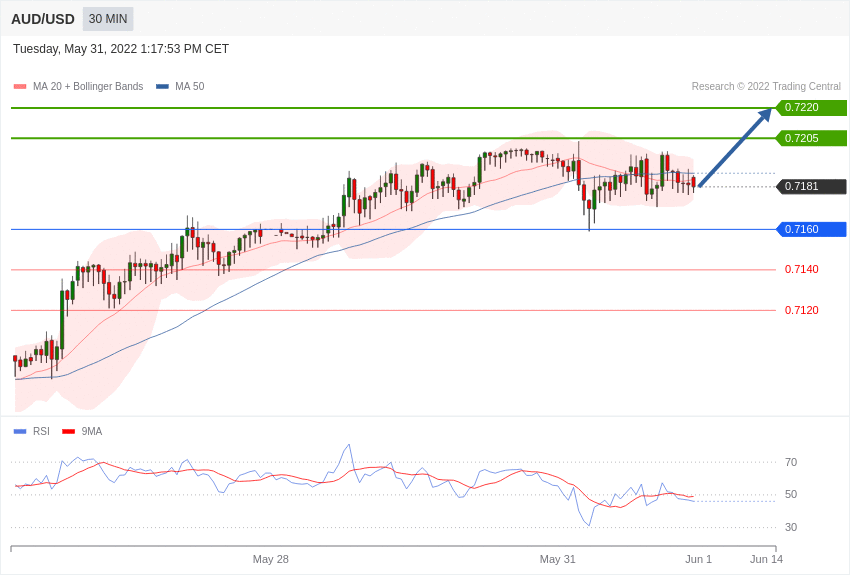Click the 0.7181 current price tag
This screenshot has width=850, height=576.
812,186
